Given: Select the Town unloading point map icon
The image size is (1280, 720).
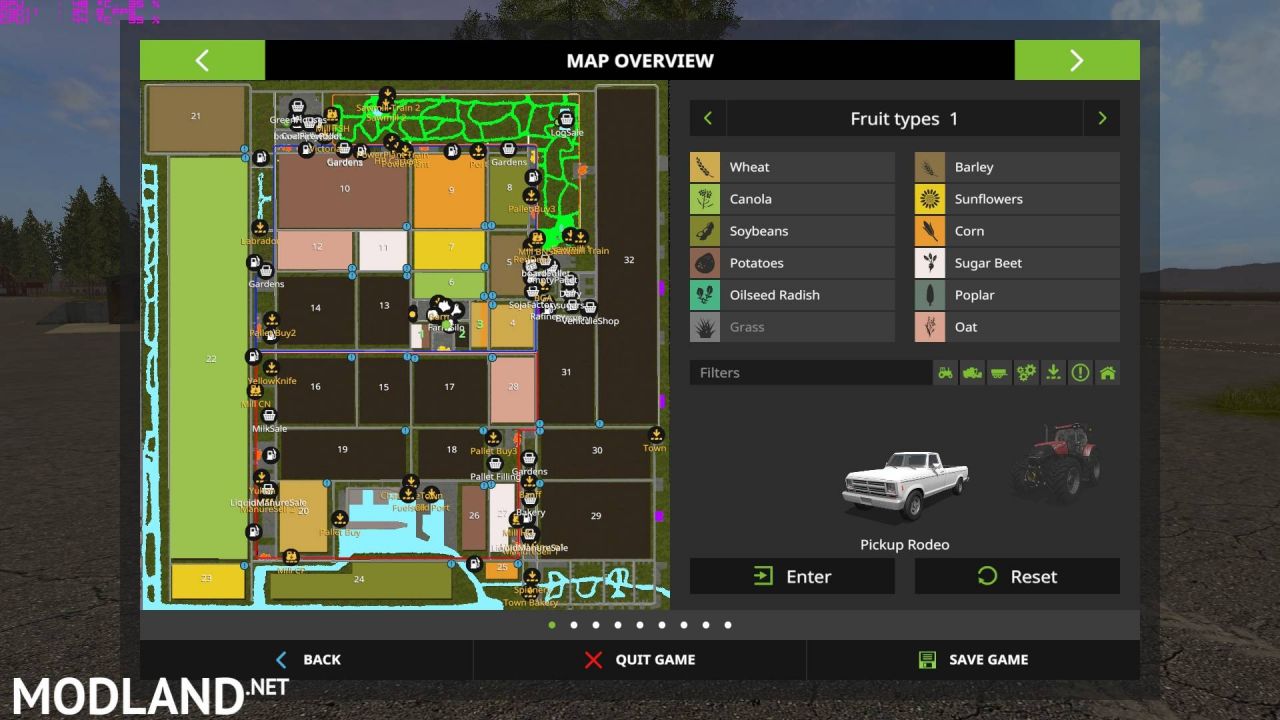Looking at the screenshot, I should coord(656,435).
